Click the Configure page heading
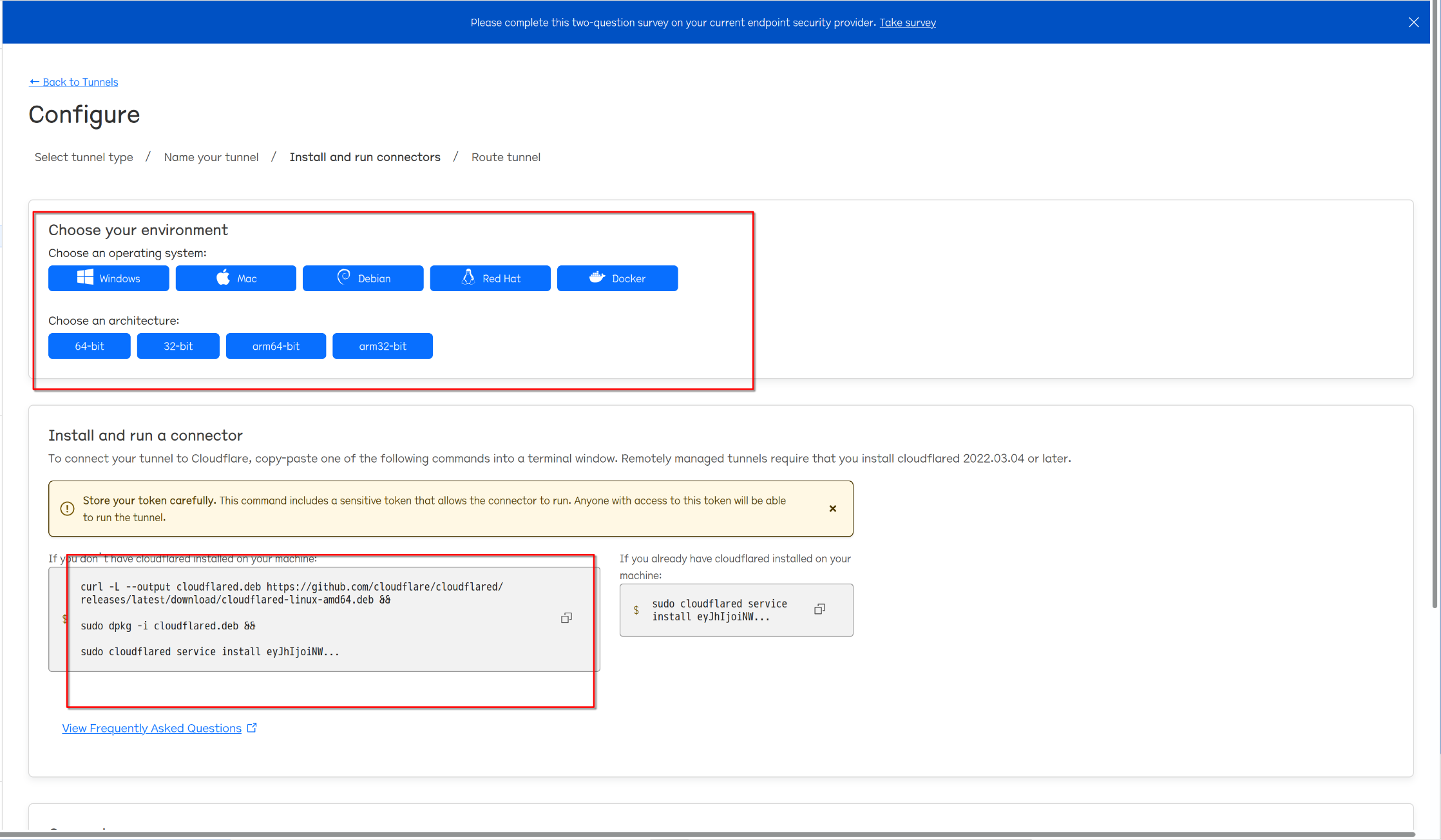This screenshot has width=1441, height=840. [x=84, y=115]
